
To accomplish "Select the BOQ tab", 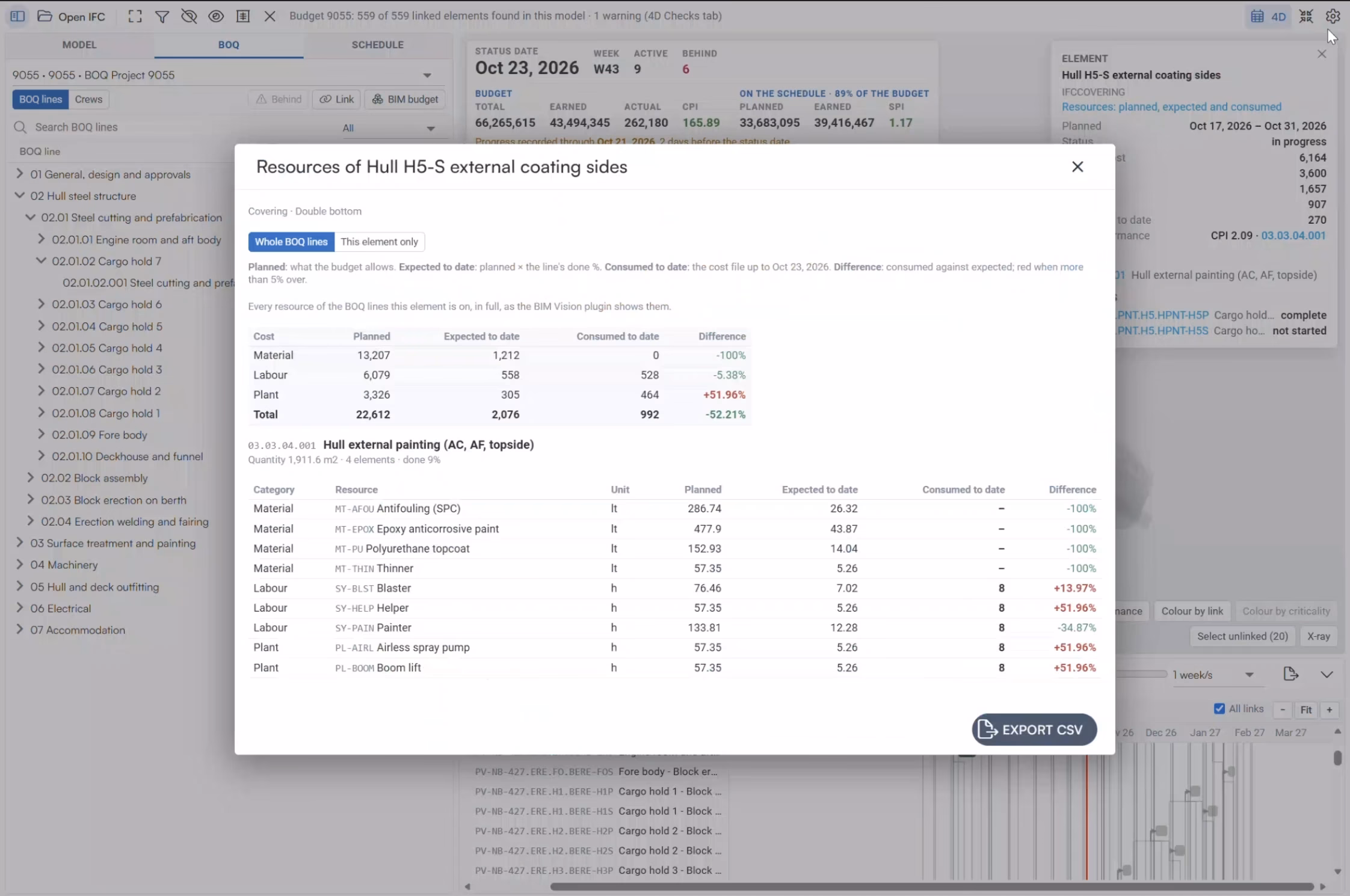I will pyautogui.click(x=229, y=44).
